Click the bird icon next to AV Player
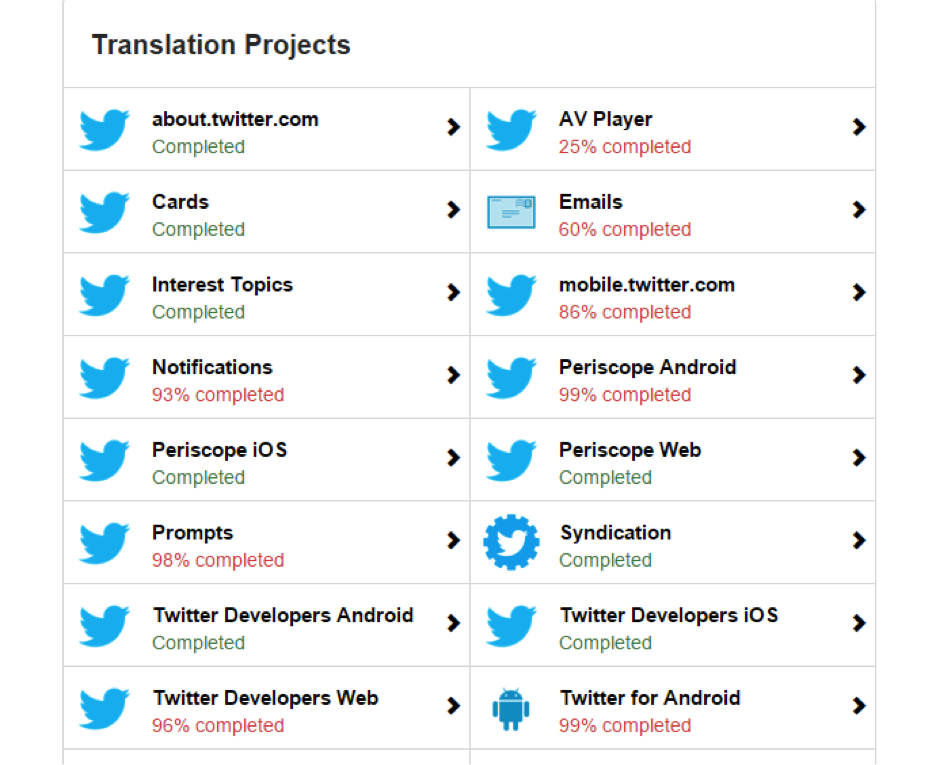This screenshot has height=765, width=941. [x=511, y=129]
